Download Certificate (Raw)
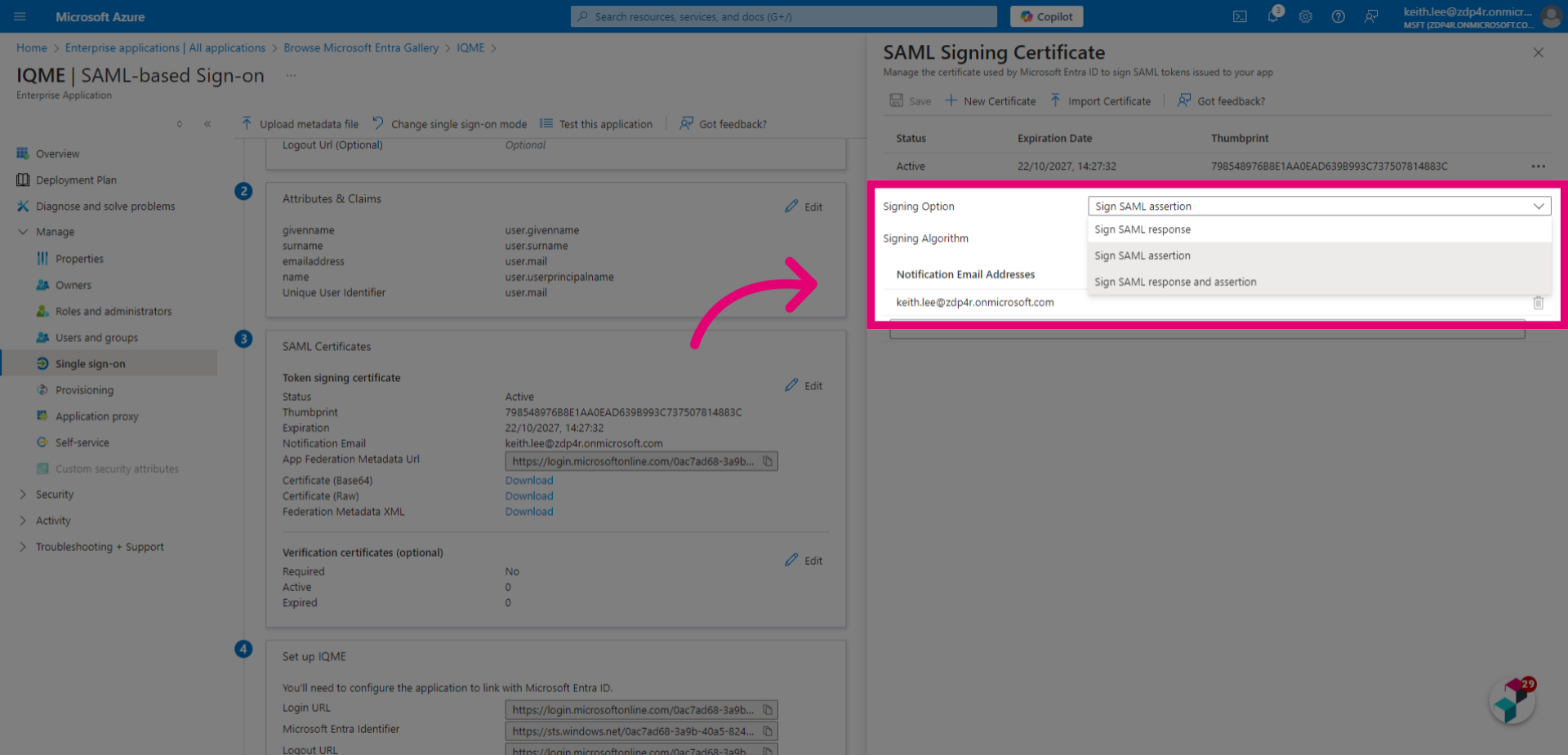This screenshot has width=1568, height=755. [529, 496]
